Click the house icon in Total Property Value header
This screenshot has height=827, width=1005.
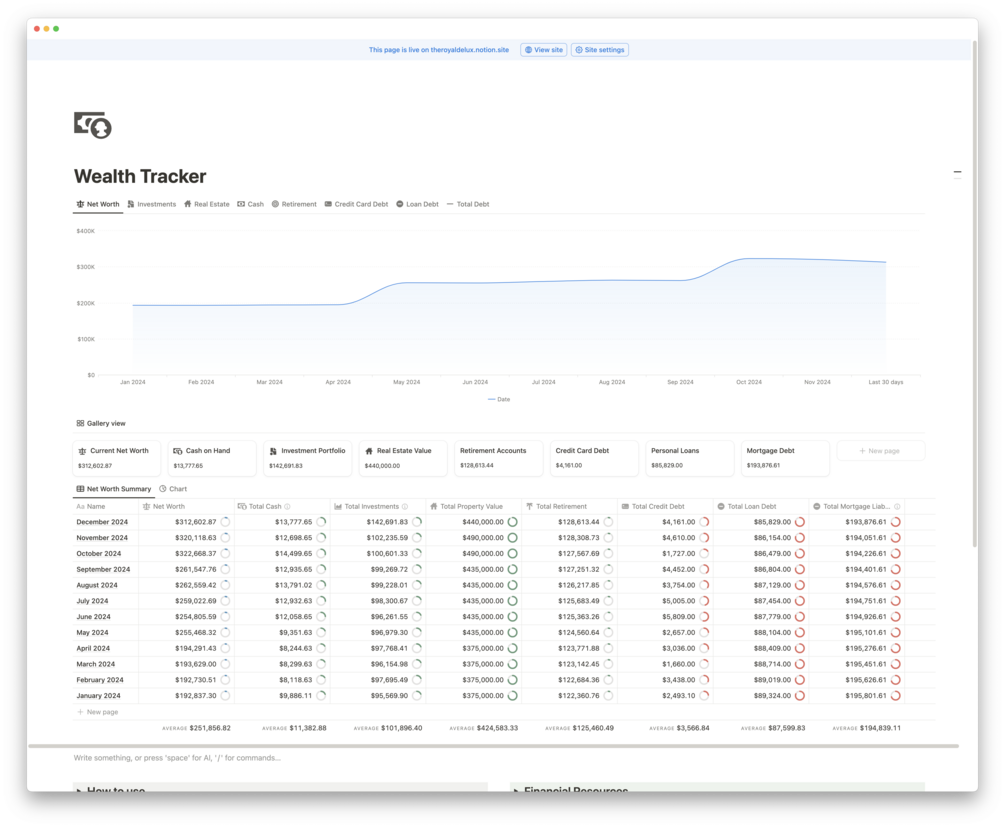(x=432, y=505)
